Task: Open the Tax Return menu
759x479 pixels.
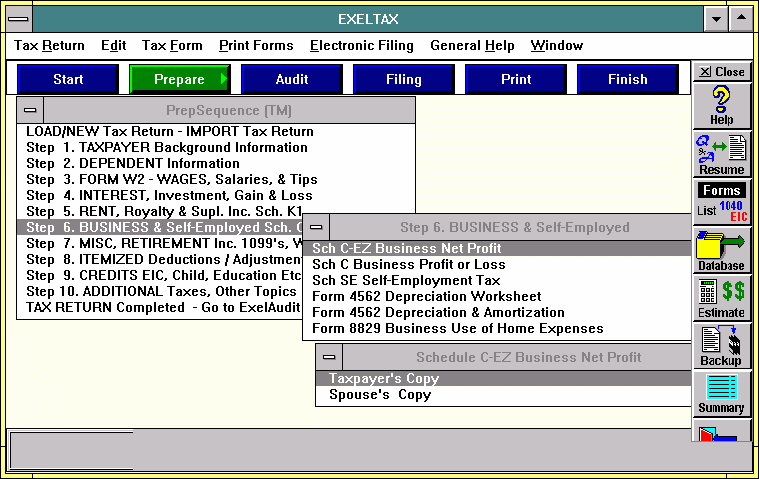Action: 49,46
